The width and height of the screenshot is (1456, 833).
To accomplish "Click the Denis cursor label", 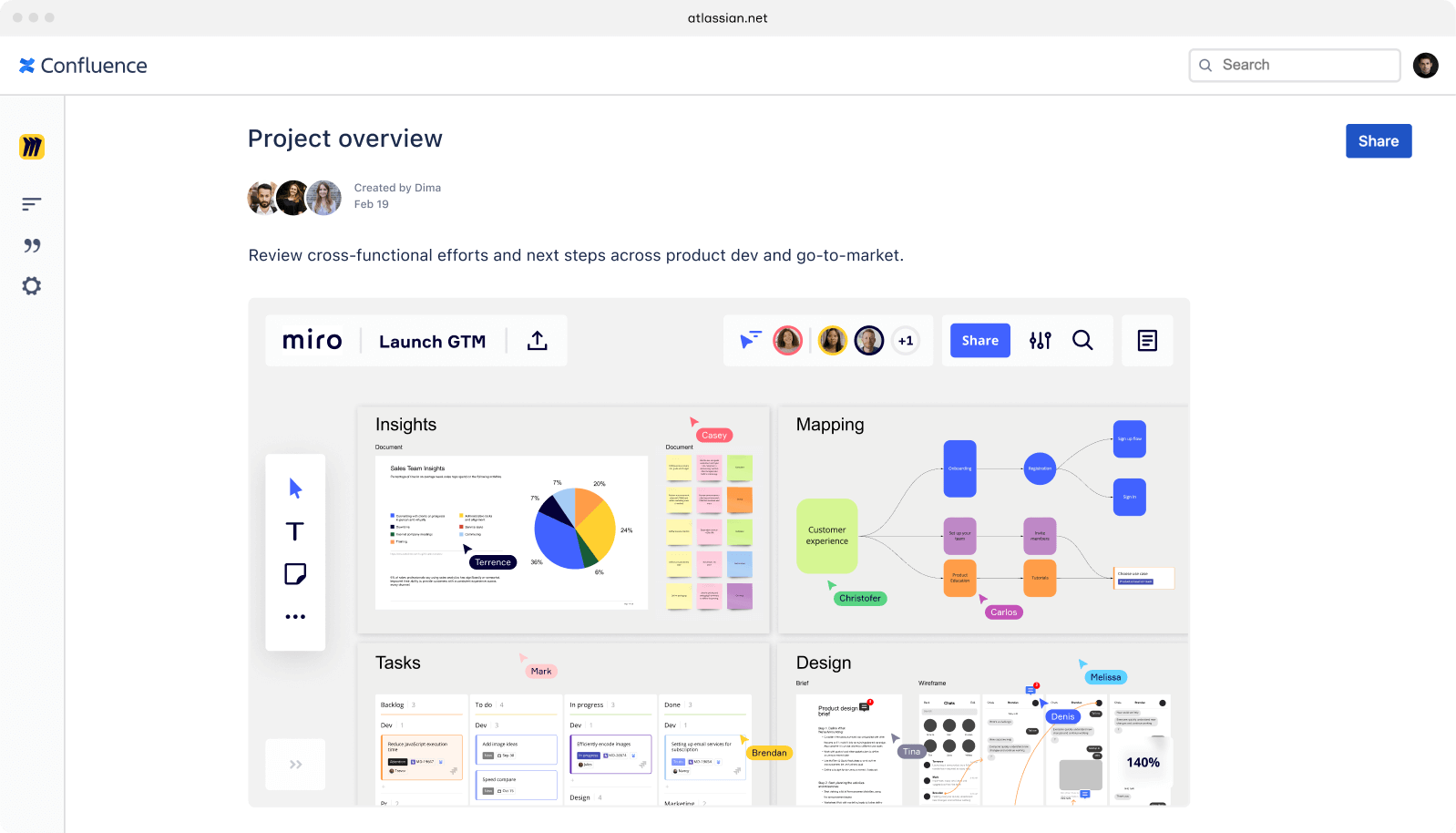I will [1063, 716].
